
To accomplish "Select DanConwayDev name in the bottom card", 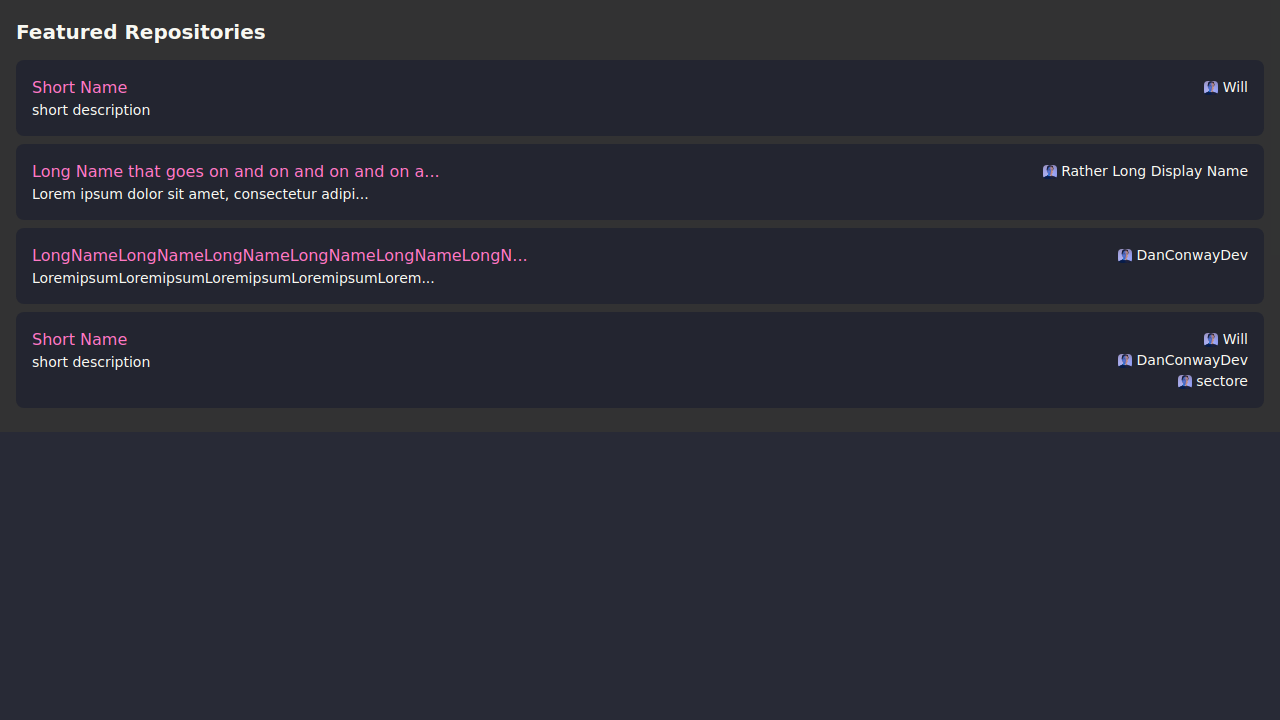I will tap(1192, 360).
